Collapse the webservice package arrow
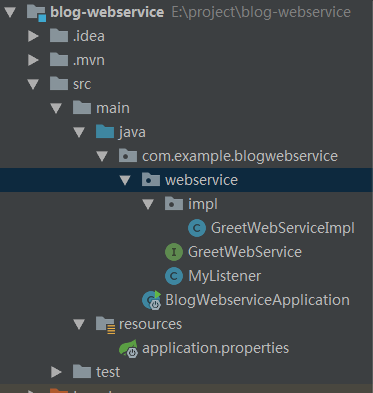Screen dimensions: 373x393 click(x=125, y=180)
